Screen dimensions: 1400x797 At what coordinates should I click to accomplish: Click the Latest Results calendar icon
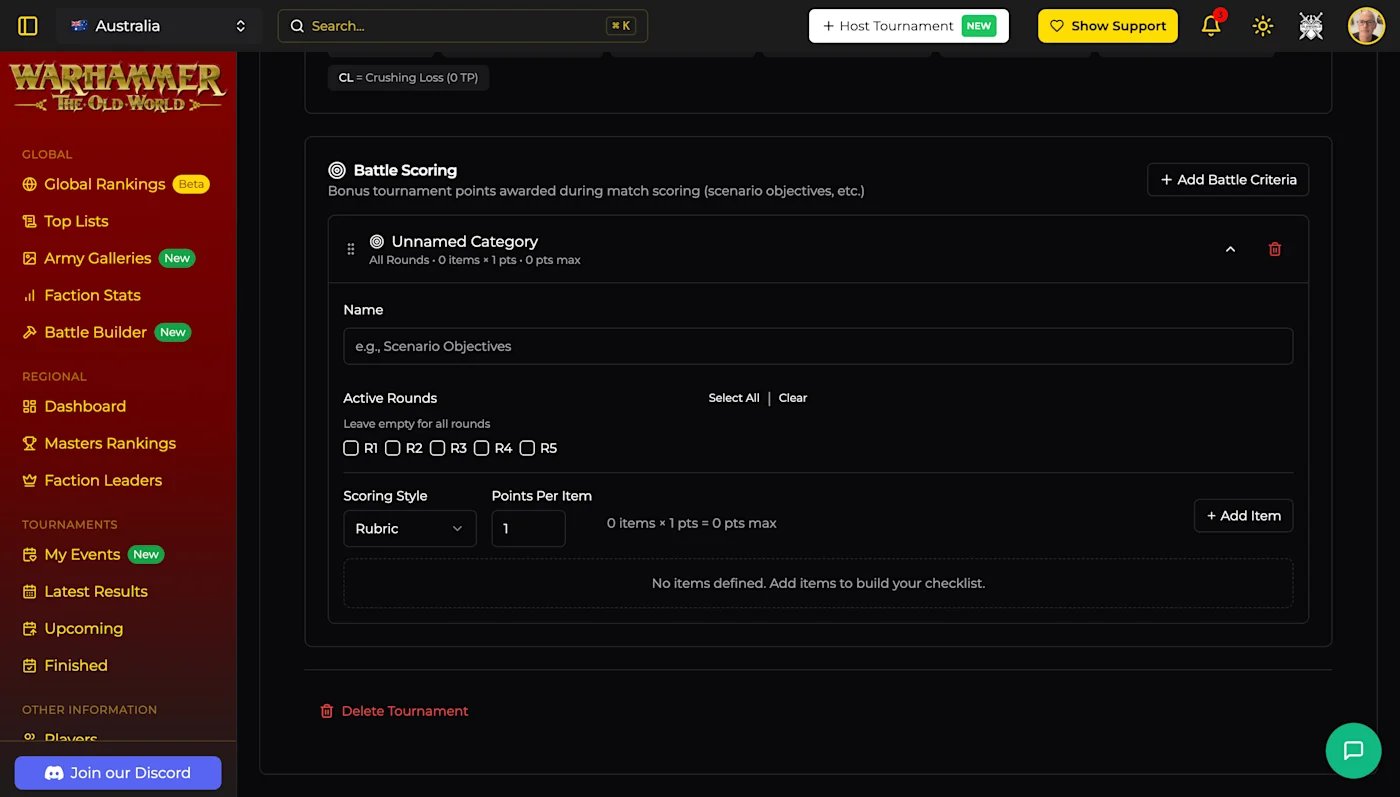pos(30,591)
